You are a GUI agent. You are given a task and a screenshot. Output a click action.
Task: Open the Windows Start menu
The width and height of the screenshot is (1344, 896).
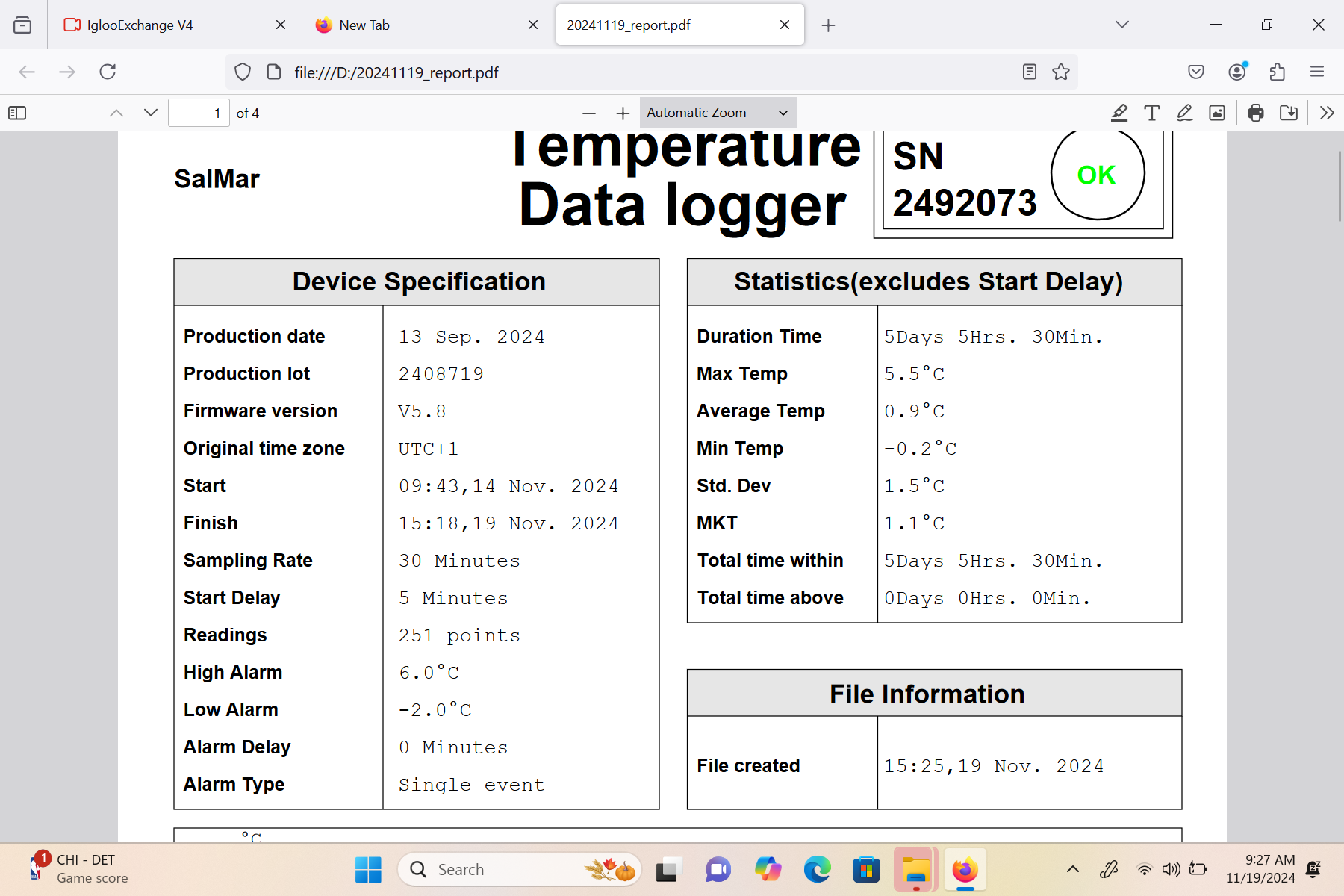click(x=368, y=870)
